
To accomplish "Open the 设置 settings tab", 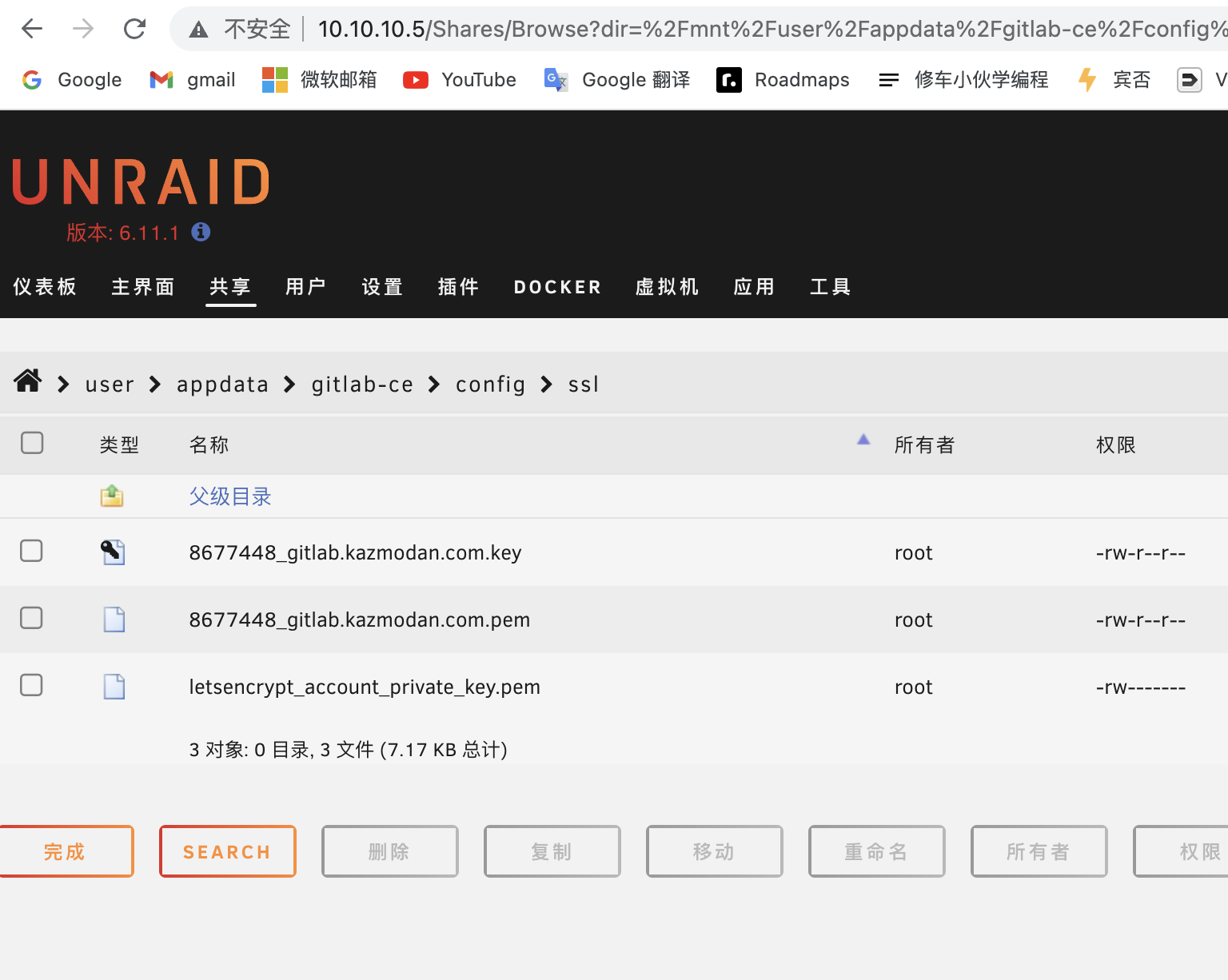I will (382, 286).
